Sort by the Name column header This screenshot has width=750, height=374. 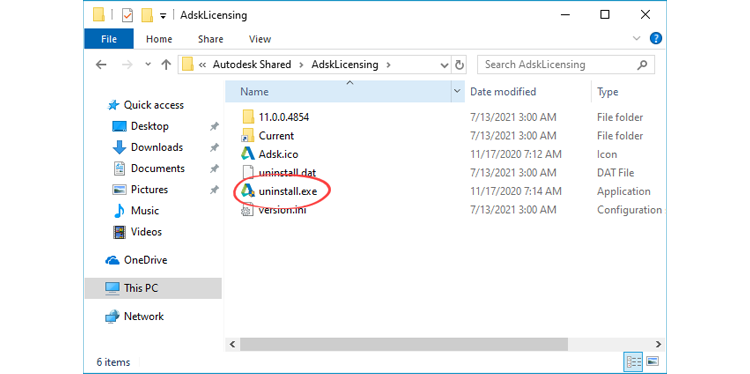(338, 91)
